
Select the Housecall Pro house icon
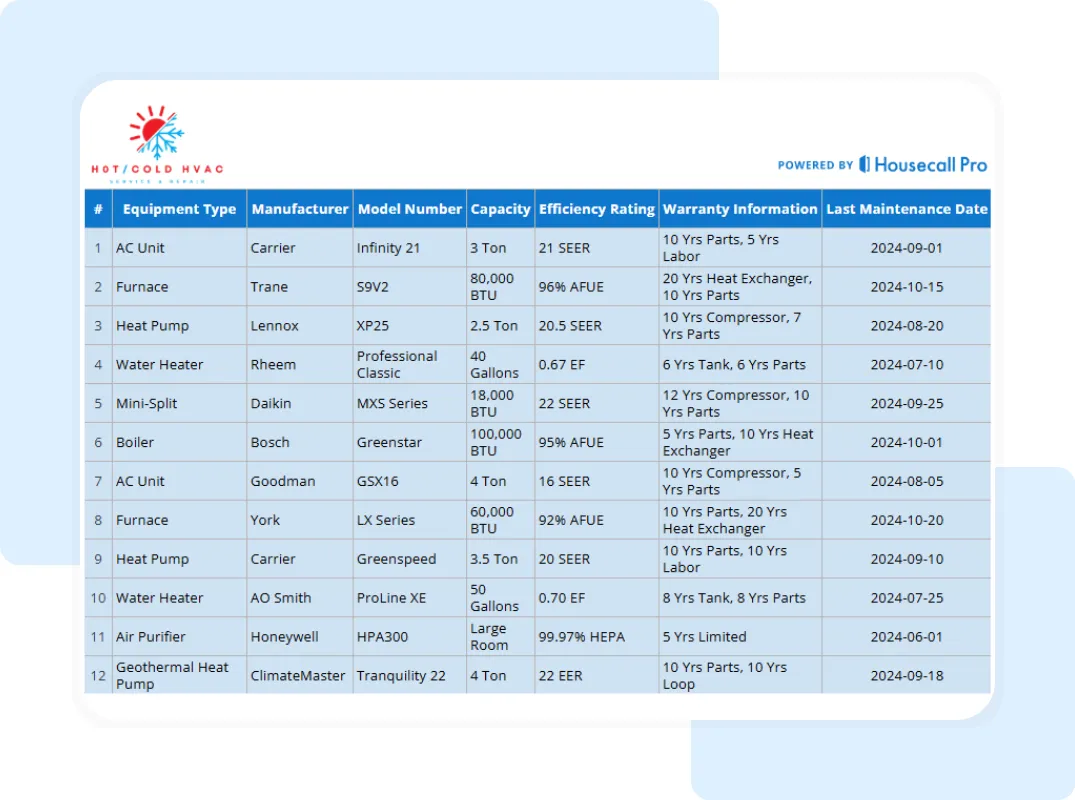[x=861, y=165]
